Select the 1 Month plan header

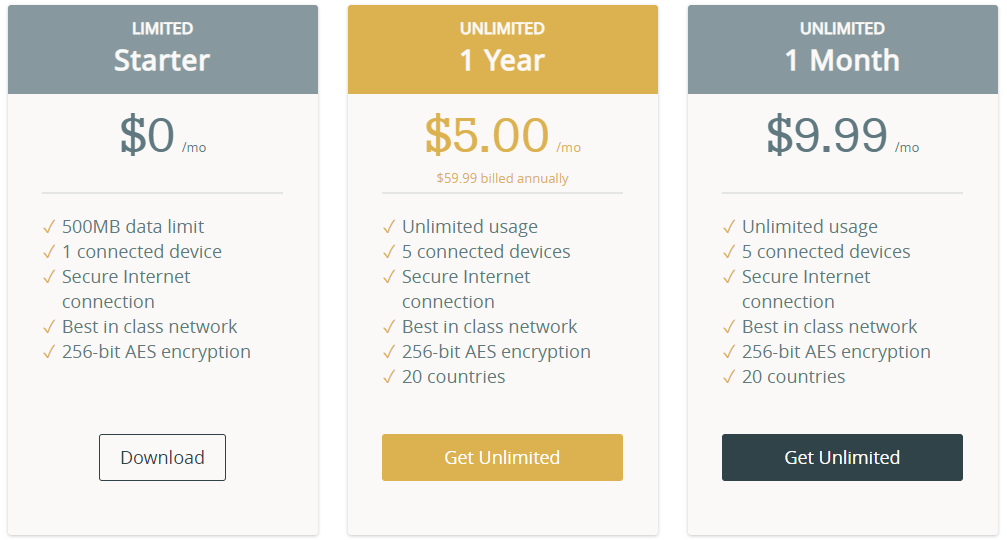843,49
